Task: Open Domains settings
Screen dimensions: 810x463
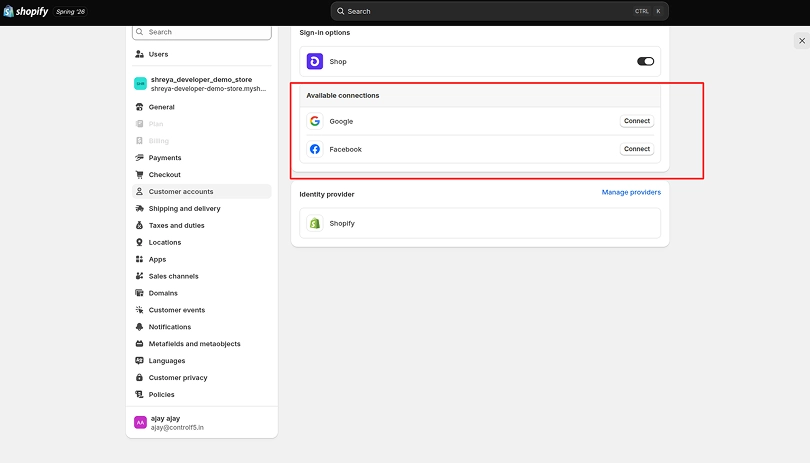Action: [201, 293]
